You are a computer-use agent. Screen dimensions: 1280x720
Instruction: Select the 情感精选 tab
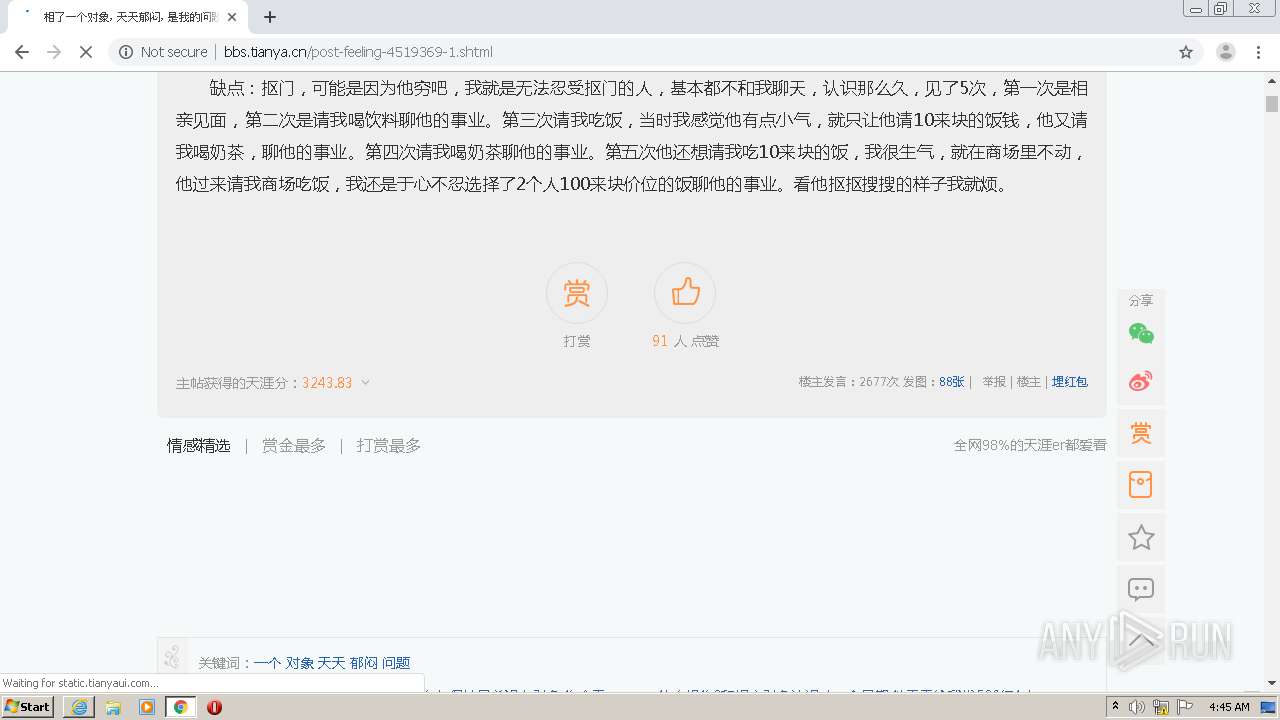tap(198, 446)
